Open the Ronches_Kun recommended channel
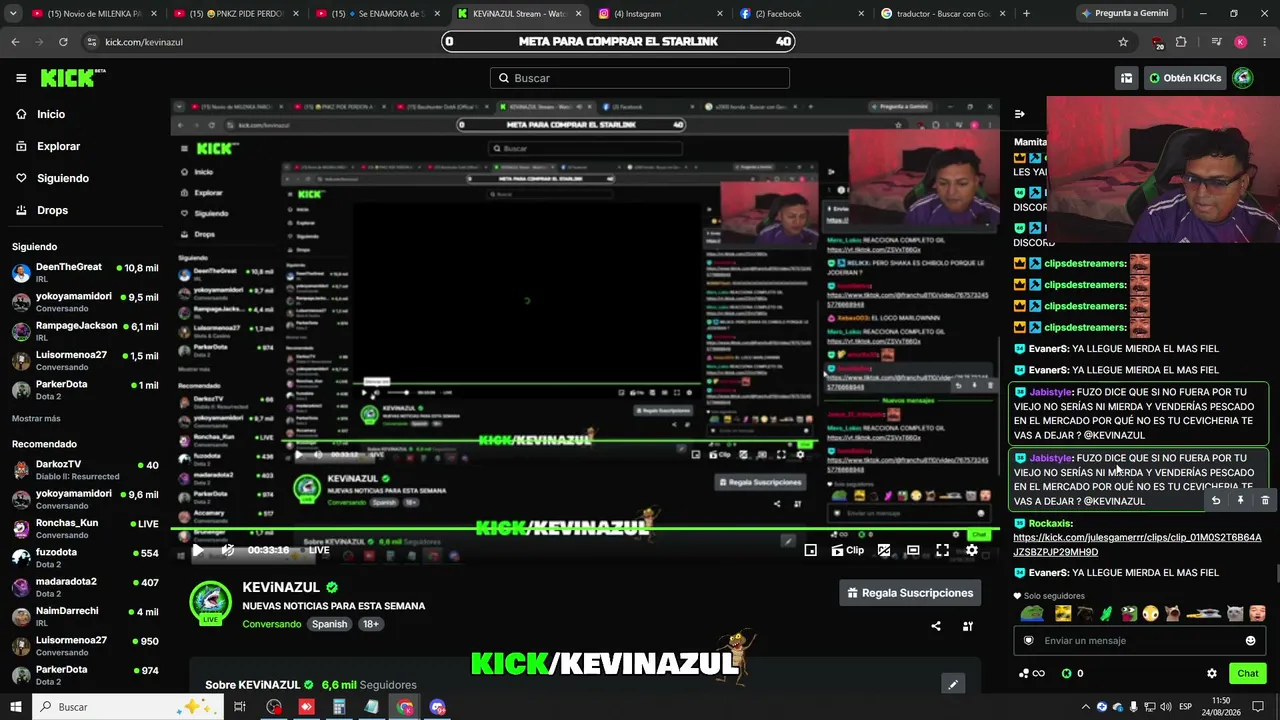Screen dimensions: 1280x720 (85, 528)
